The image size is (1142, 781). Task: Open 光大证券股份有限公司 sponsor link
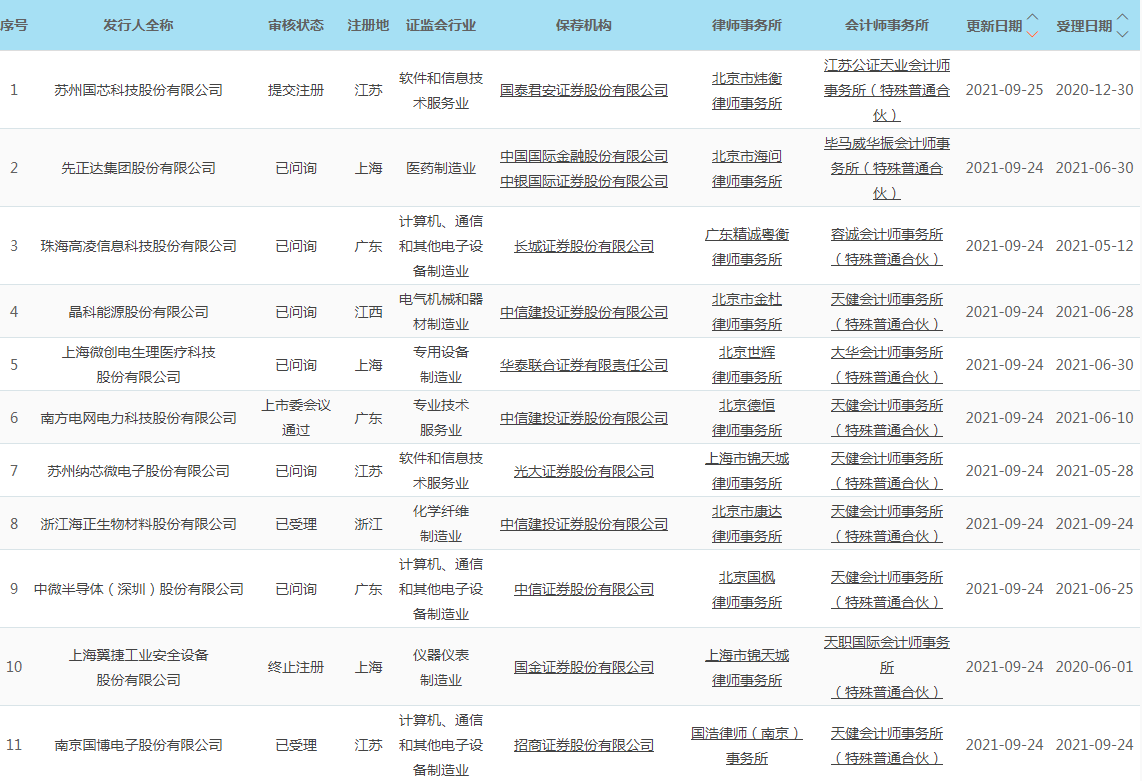point(584,471)
